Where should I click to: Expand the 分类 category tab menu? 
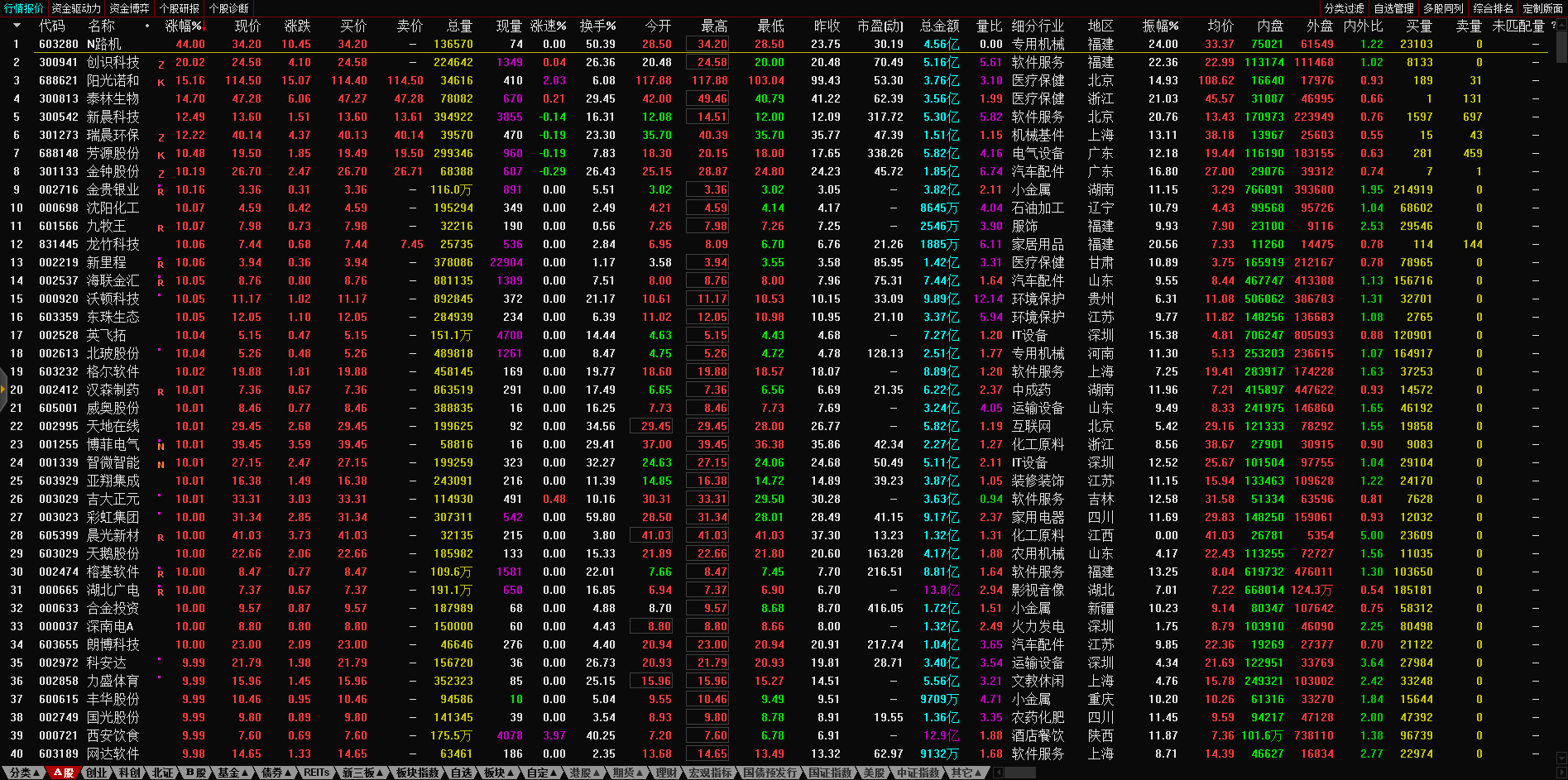(x=24, y=773)
